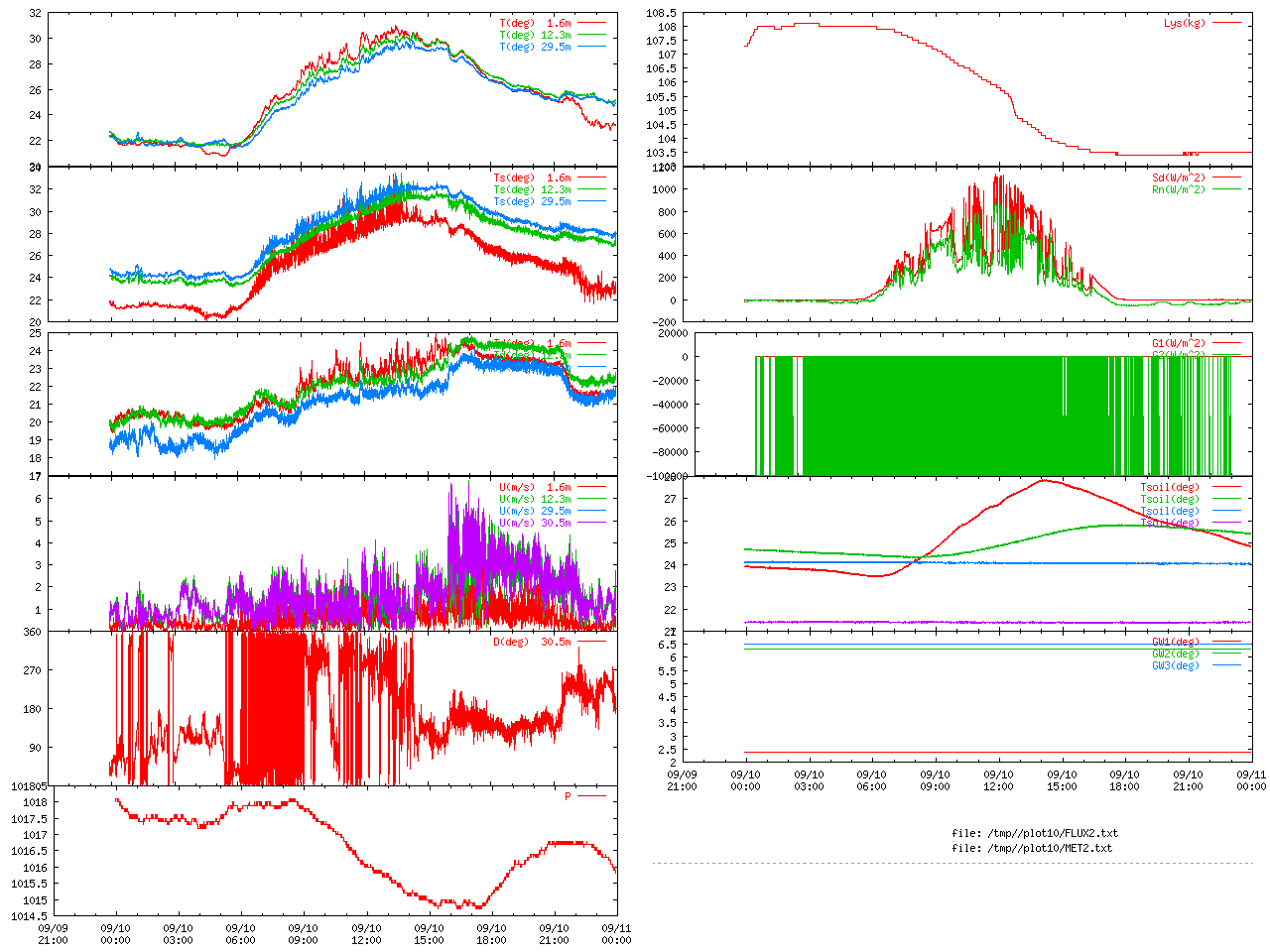Image resolution: width=1270 pixels, height=952 pixels.
Task: Select the 'Sd(W/m^2)' legend entry
Action: point(1179,178)
